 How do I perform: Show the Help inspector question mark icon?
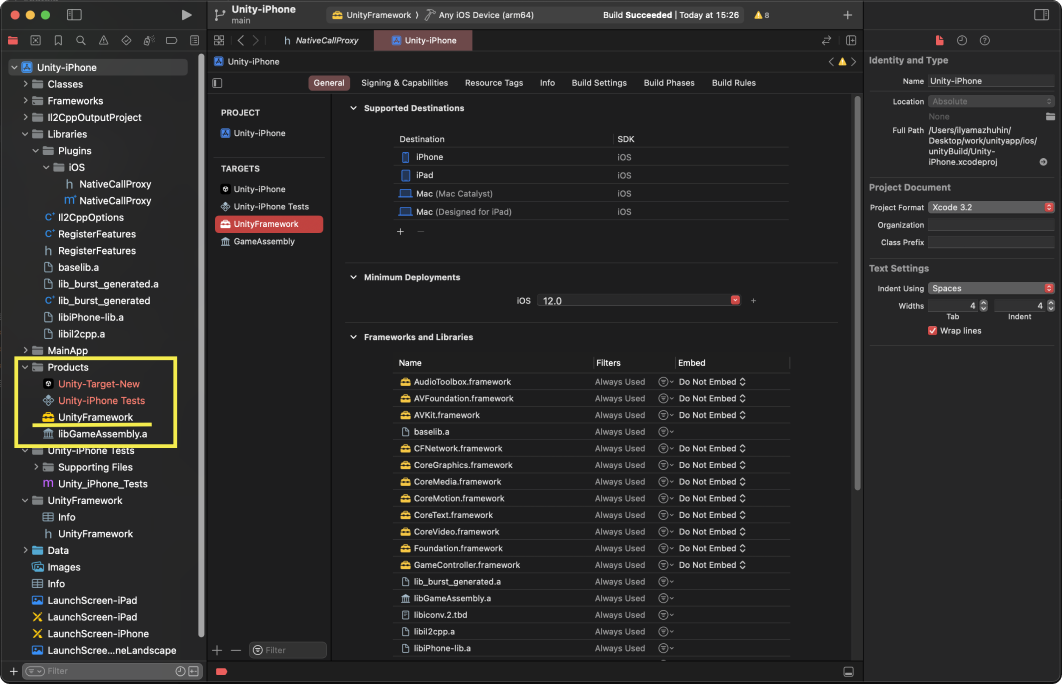point(985,40)
